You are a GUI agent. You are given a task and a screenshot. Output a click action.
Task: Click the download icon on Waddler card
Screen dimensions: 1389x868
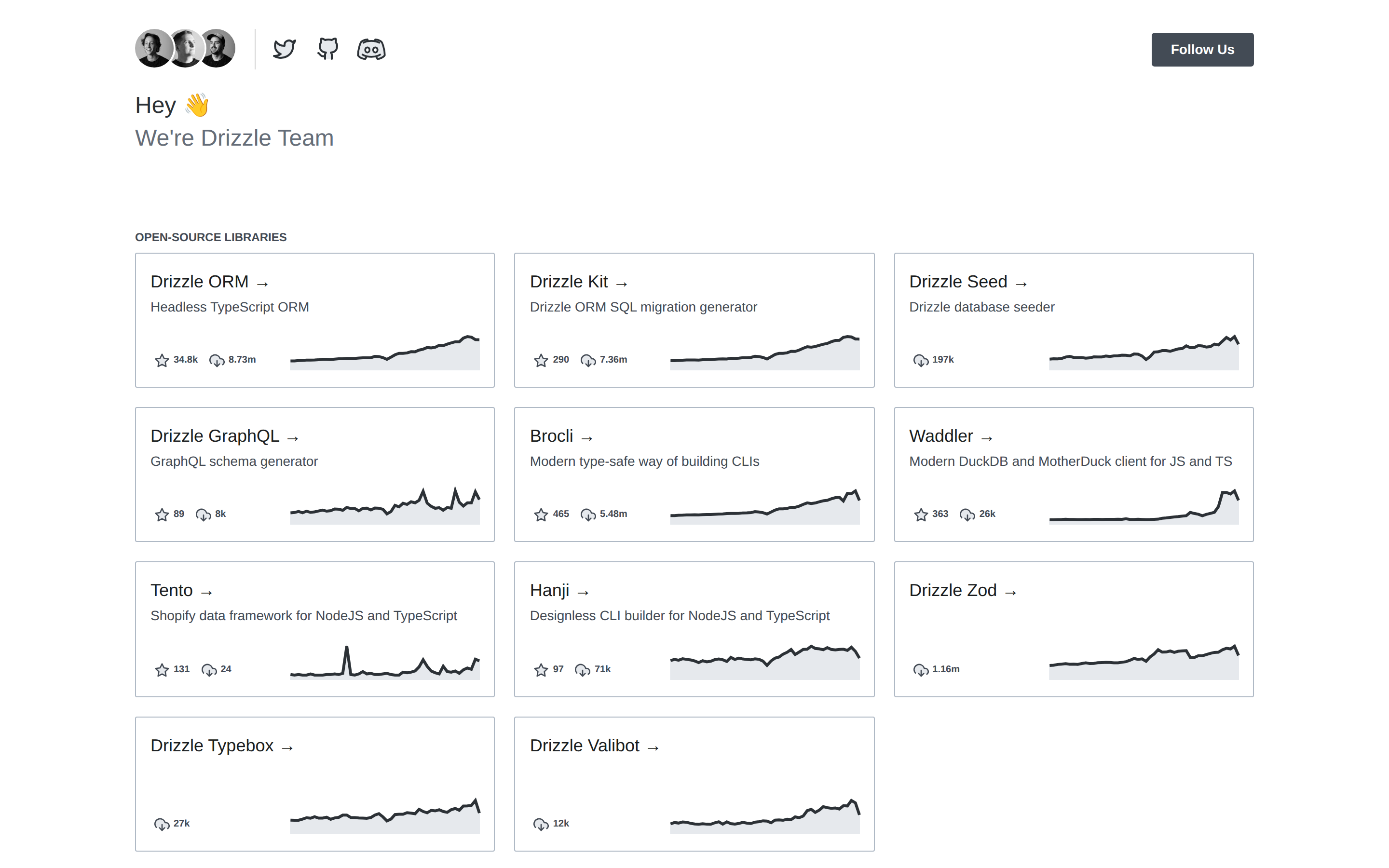pos(967,515)
